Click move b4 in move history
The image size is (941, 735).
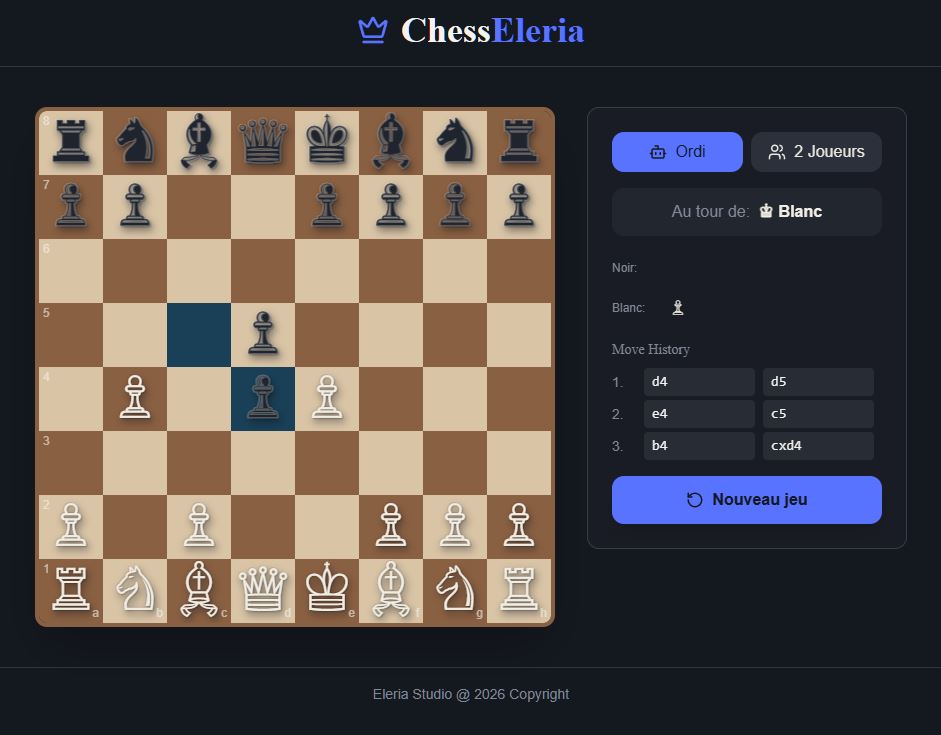[x=699, y=446]
